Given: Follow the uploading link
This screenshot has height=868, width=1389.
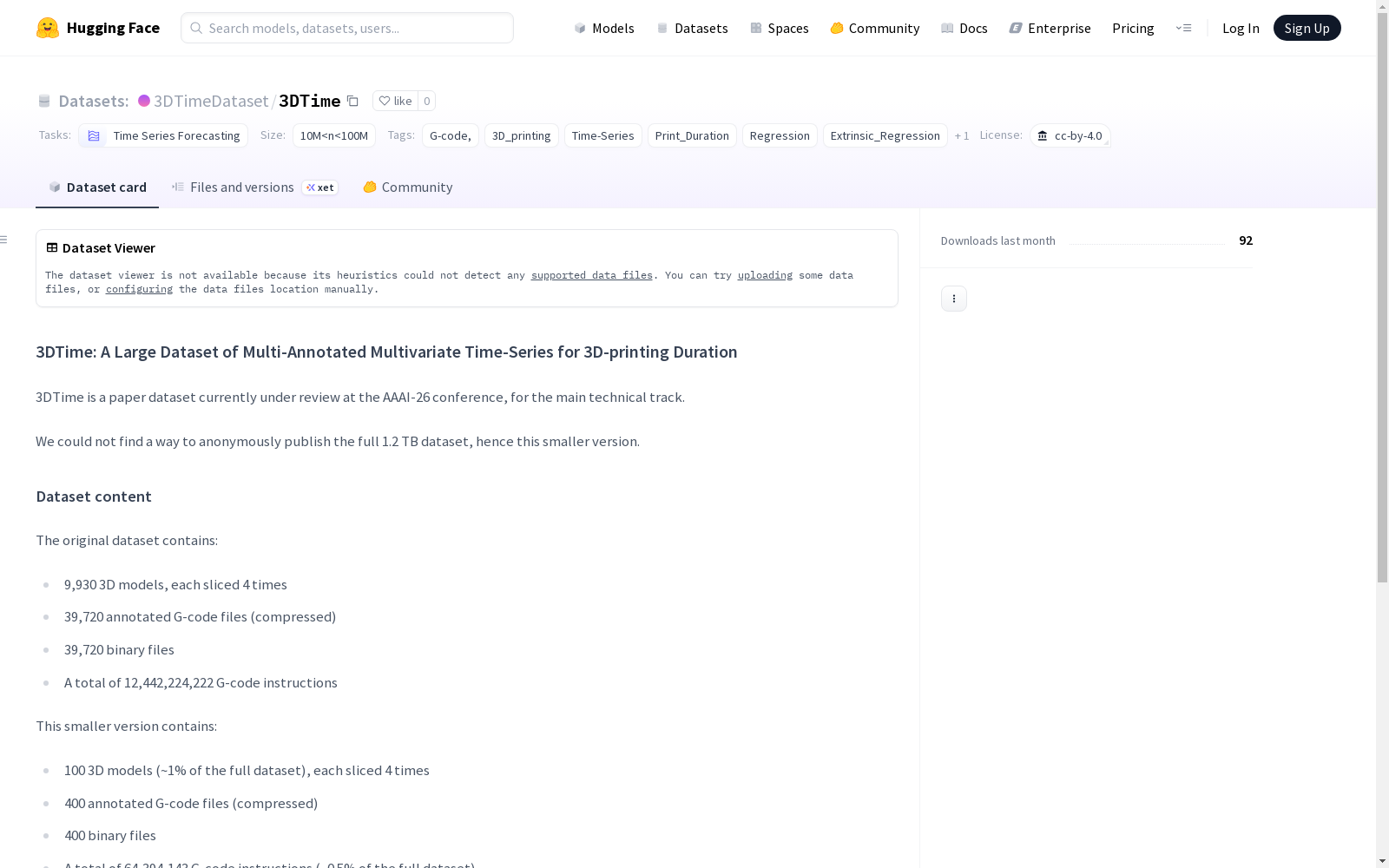Looking at the screenshot, I should pyautogui.click(x=765, y=275).
